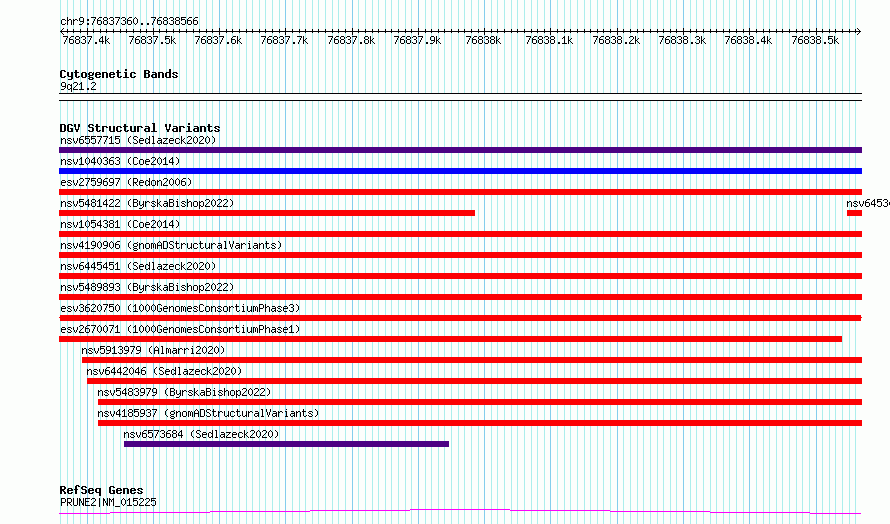
Task: Click the nsv6573684 (Sedlazeck2020) label
Action: pyautogui.click(x=201, y=434)
